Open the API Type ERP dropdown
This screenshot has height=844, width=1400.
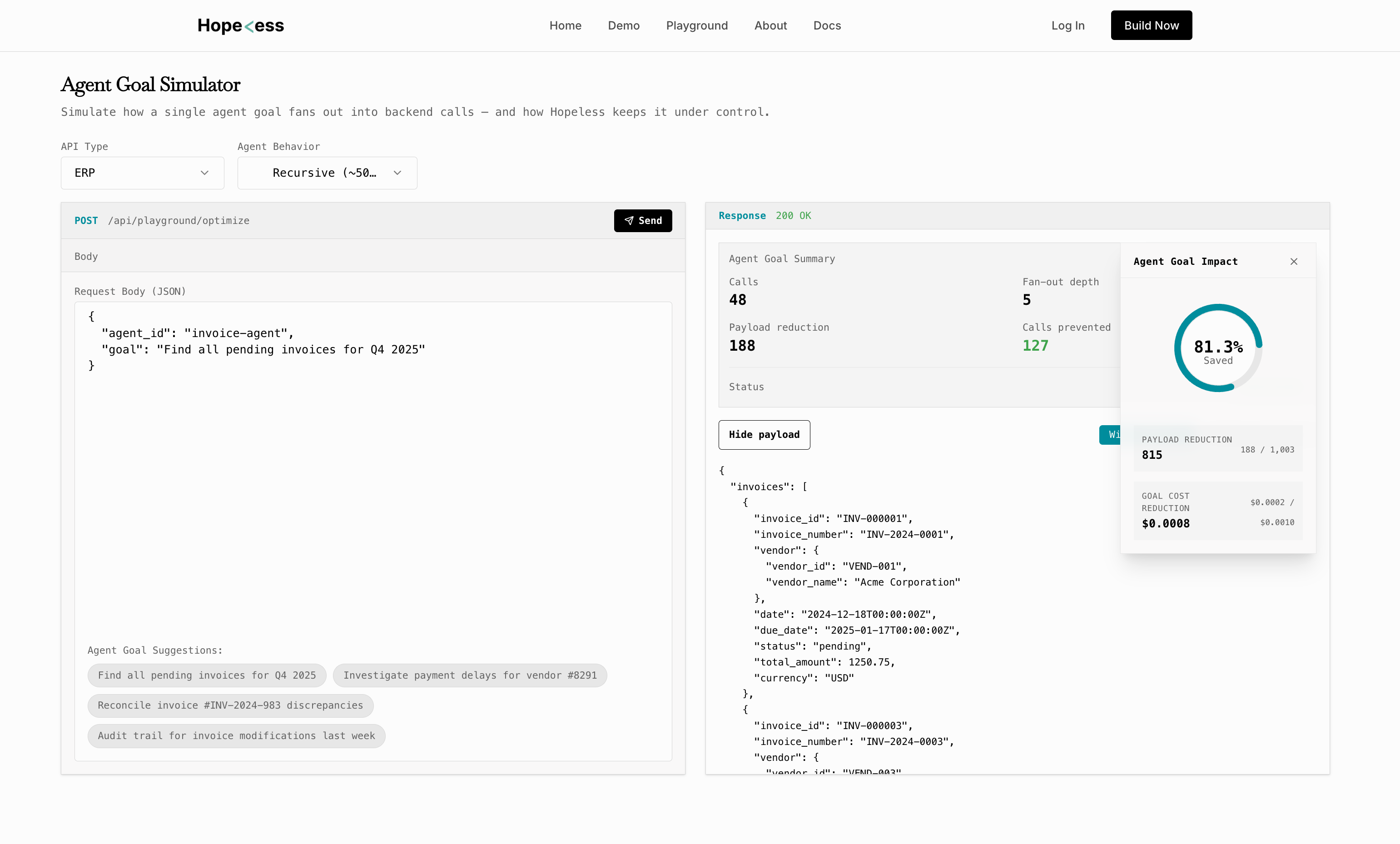point(142,173)
